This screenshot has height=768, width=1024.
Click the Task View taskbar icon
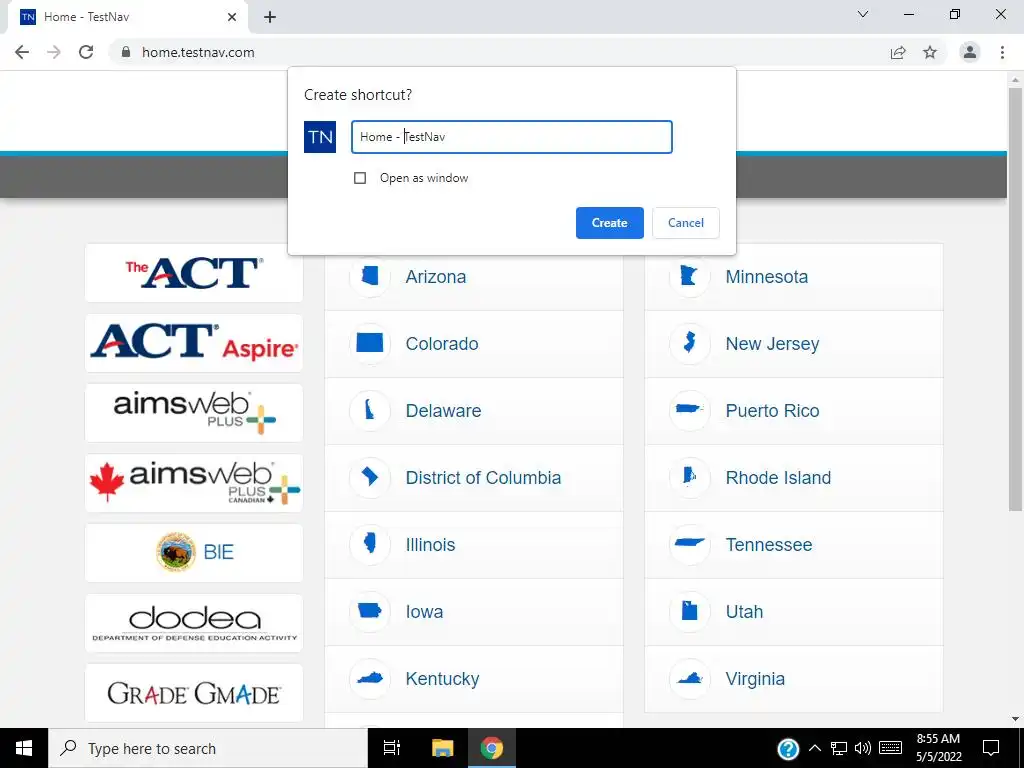click(x=392, y=748)
